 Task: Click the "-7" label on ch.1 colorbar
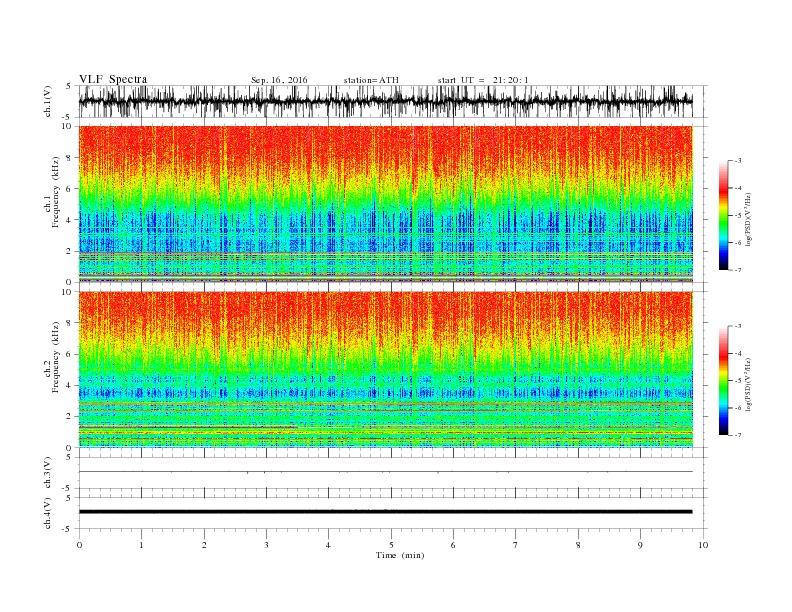coord(738,270)
